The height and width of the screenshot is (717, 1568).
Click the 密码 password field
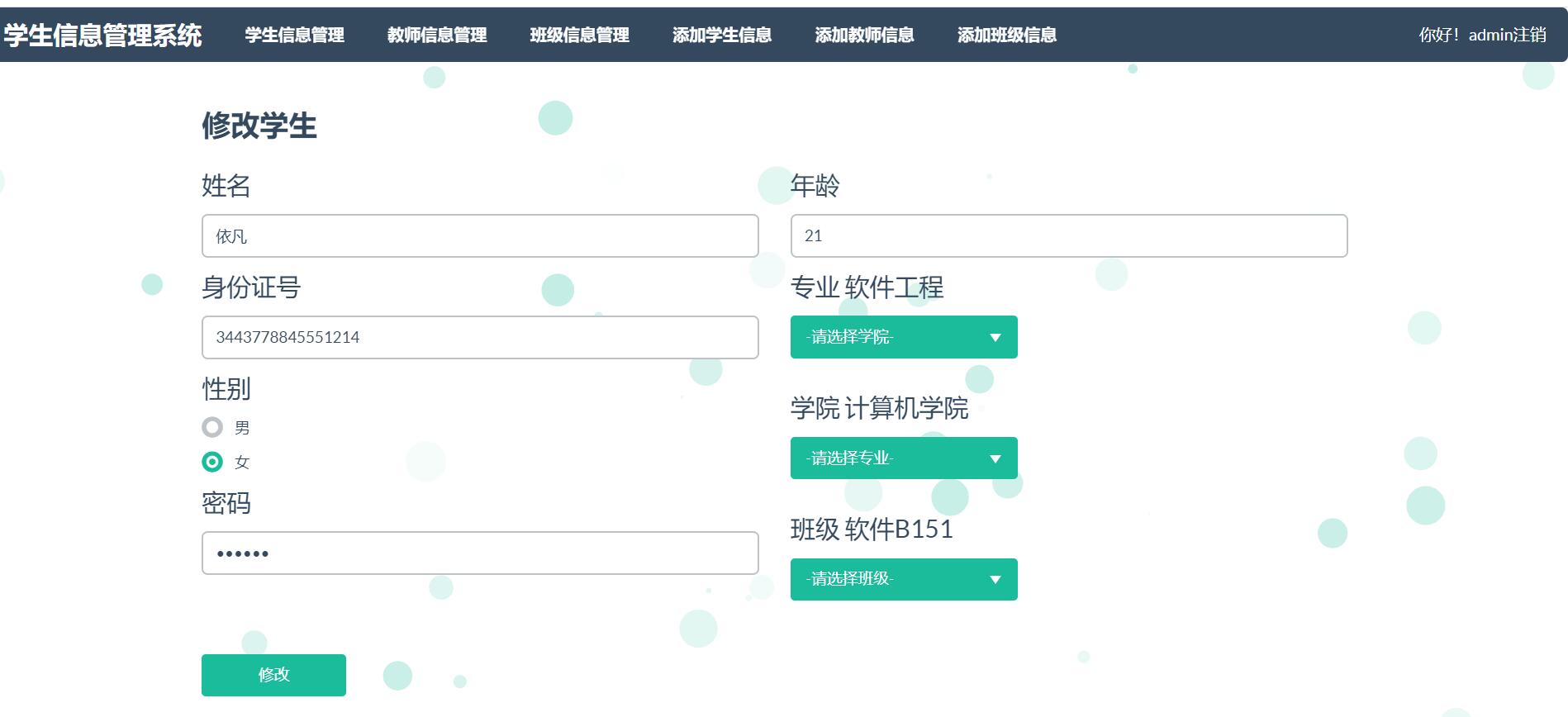point(480,553)
